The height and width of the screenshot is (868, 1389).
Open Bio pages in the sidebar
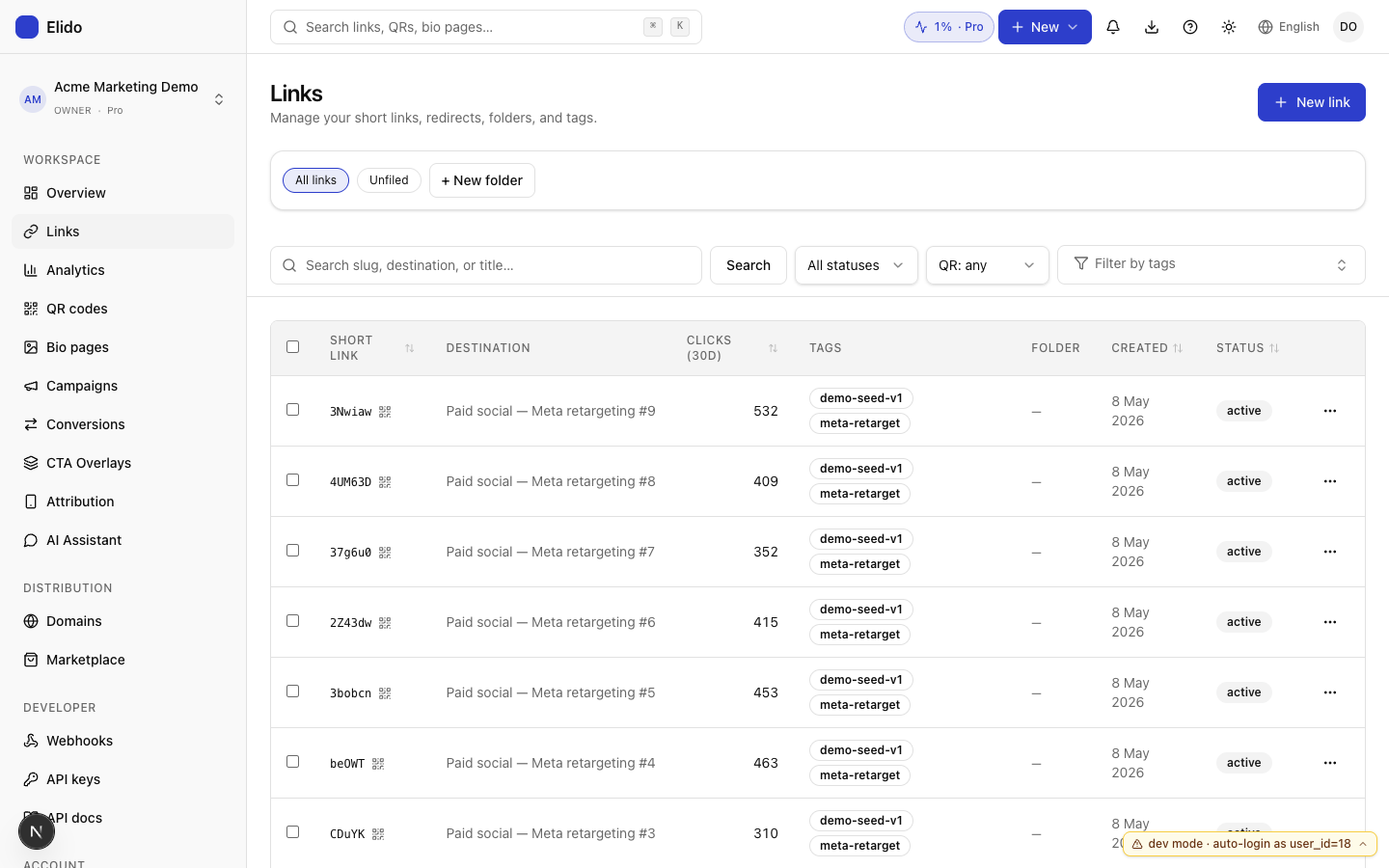click(123, 347)
